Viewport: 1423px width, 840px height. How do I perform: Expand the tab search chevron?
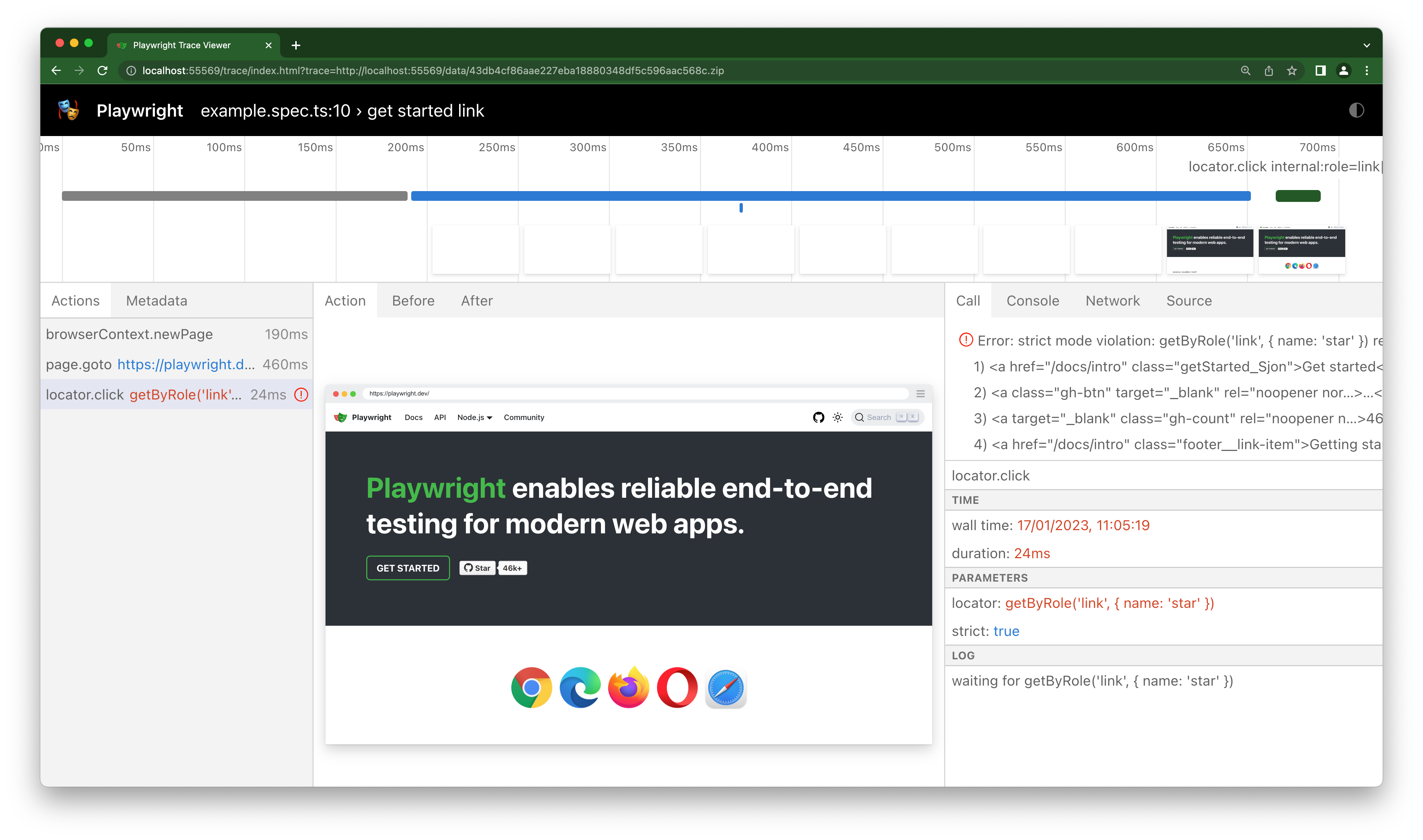tap(1366, 45)
